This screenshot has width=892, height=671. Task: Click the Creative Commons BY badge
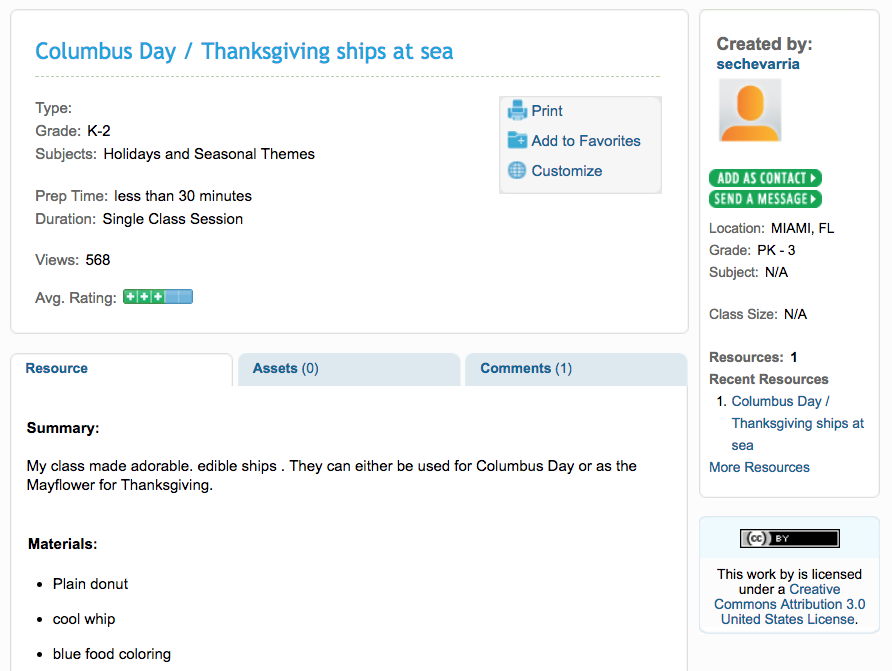(789, 538)
